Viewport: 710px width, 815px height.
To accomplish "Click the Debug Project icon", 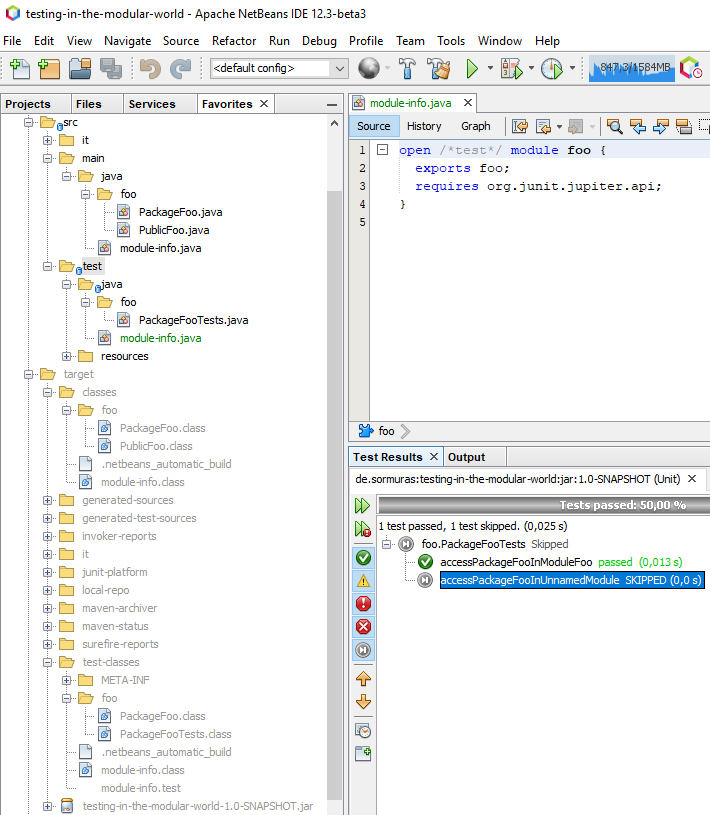I will [511, 68].
